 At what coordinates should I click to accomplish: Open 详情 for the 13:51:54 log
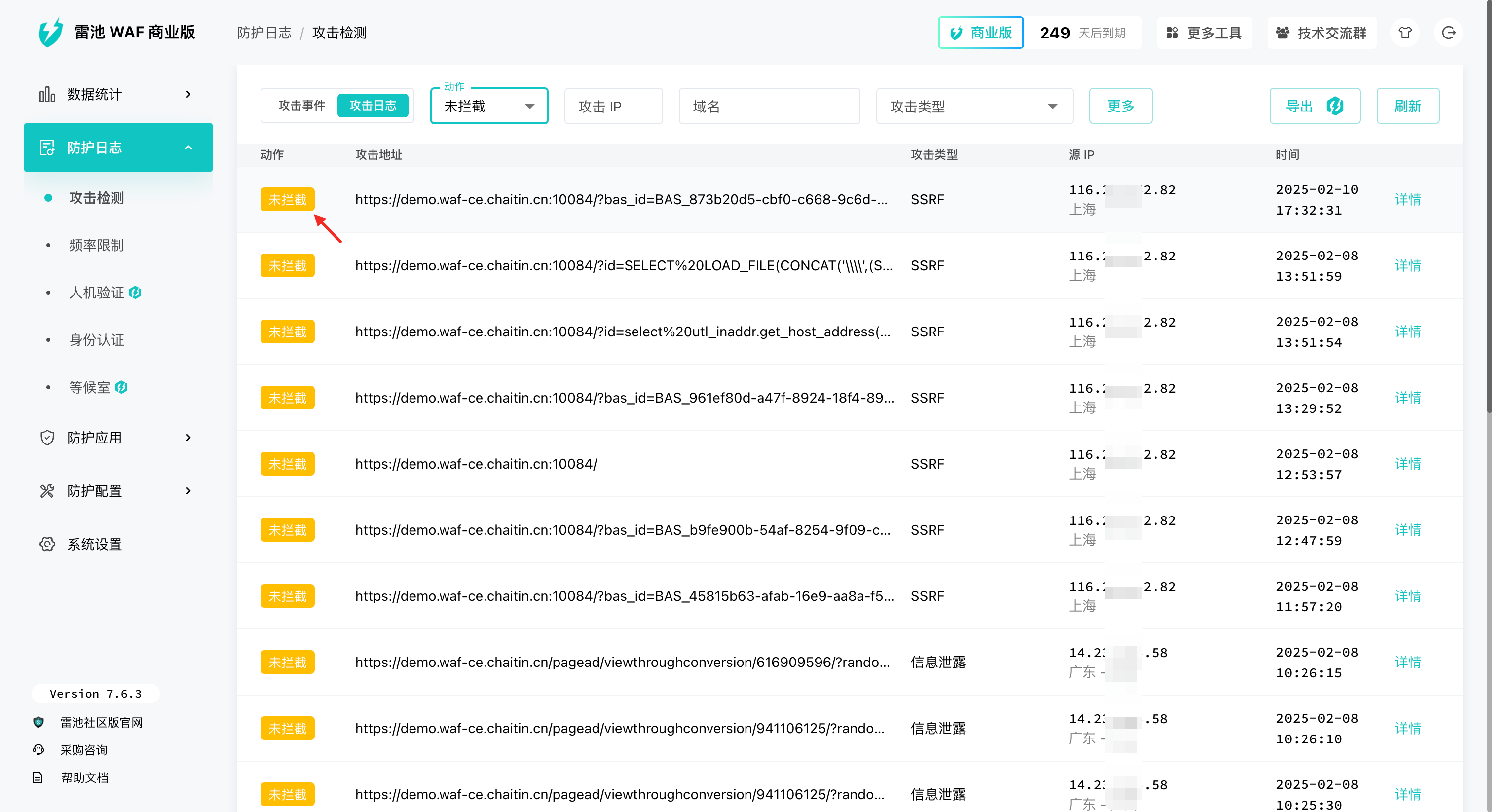point(1408,332)
